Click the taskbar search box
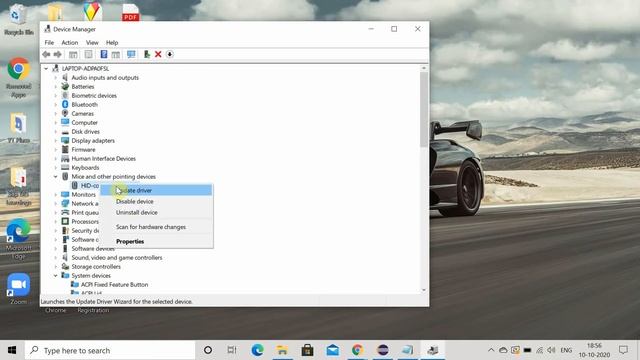The width and height of the screenshot is (640, 360). click(x=110, y=350)
